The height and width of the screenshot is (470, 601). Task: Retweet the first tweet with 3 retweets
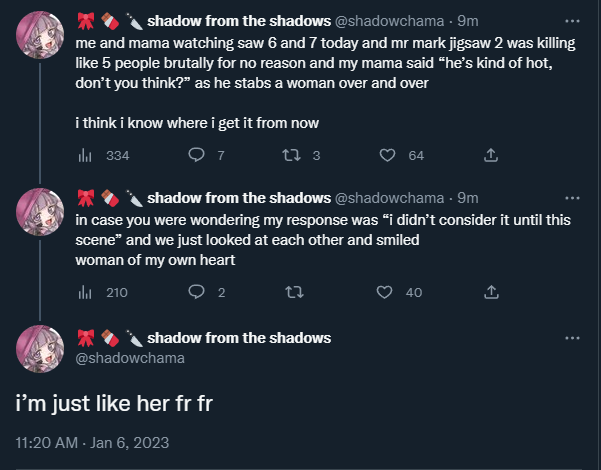293,155
